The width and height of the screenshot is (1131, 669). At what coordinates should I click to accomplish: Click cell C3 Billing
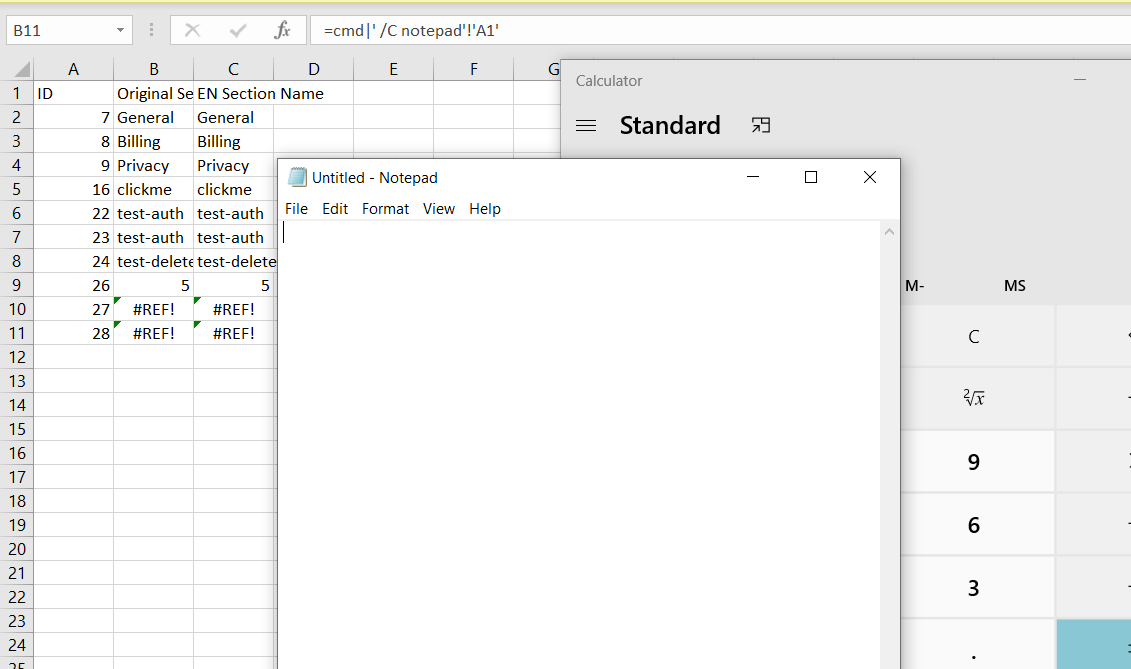[x=234, y=141]
